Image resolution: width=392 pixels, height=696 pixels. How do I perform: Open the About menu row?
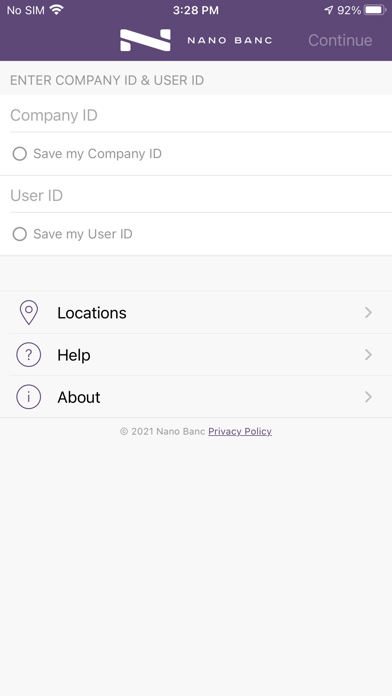[196, 397]
